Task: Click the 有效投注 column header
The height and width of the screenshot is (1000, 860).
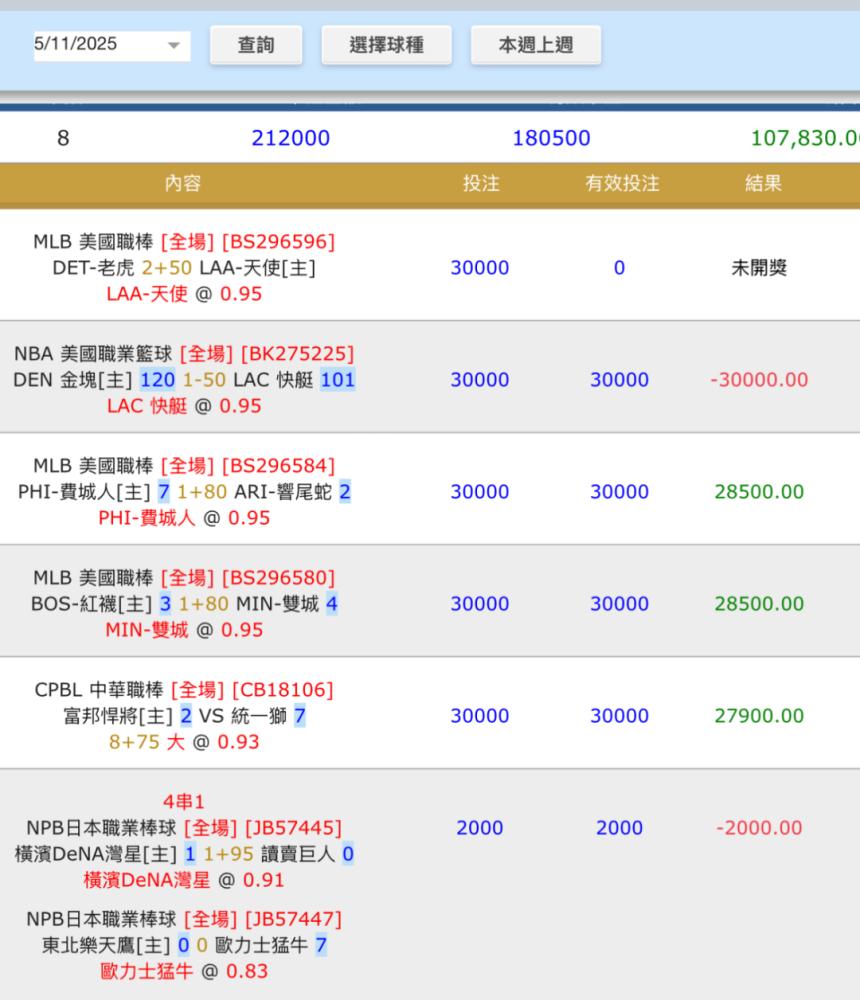Action: click(622, 184)
